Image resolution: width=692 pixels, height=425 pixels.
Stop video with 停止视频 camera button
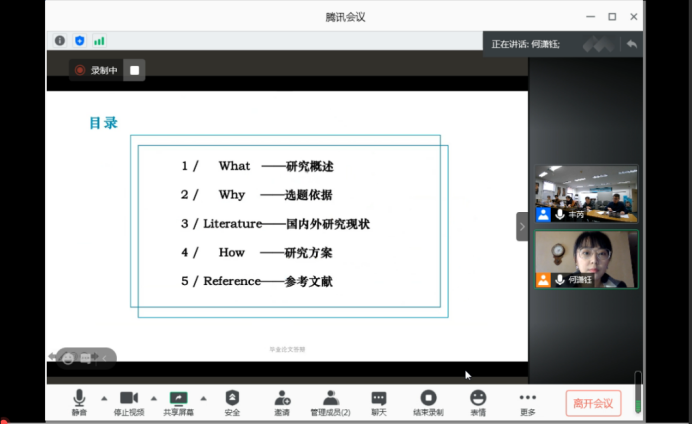(128, 402)
